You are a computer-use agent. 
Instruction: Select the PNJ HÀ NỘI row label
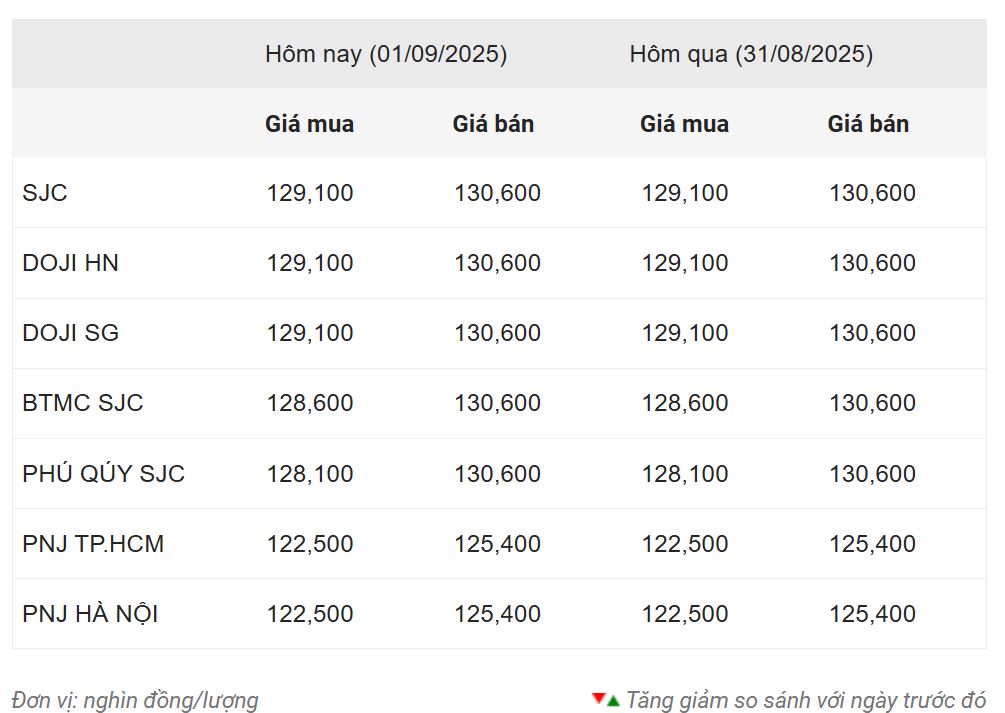pyautogui.click(x=90, y=614)
